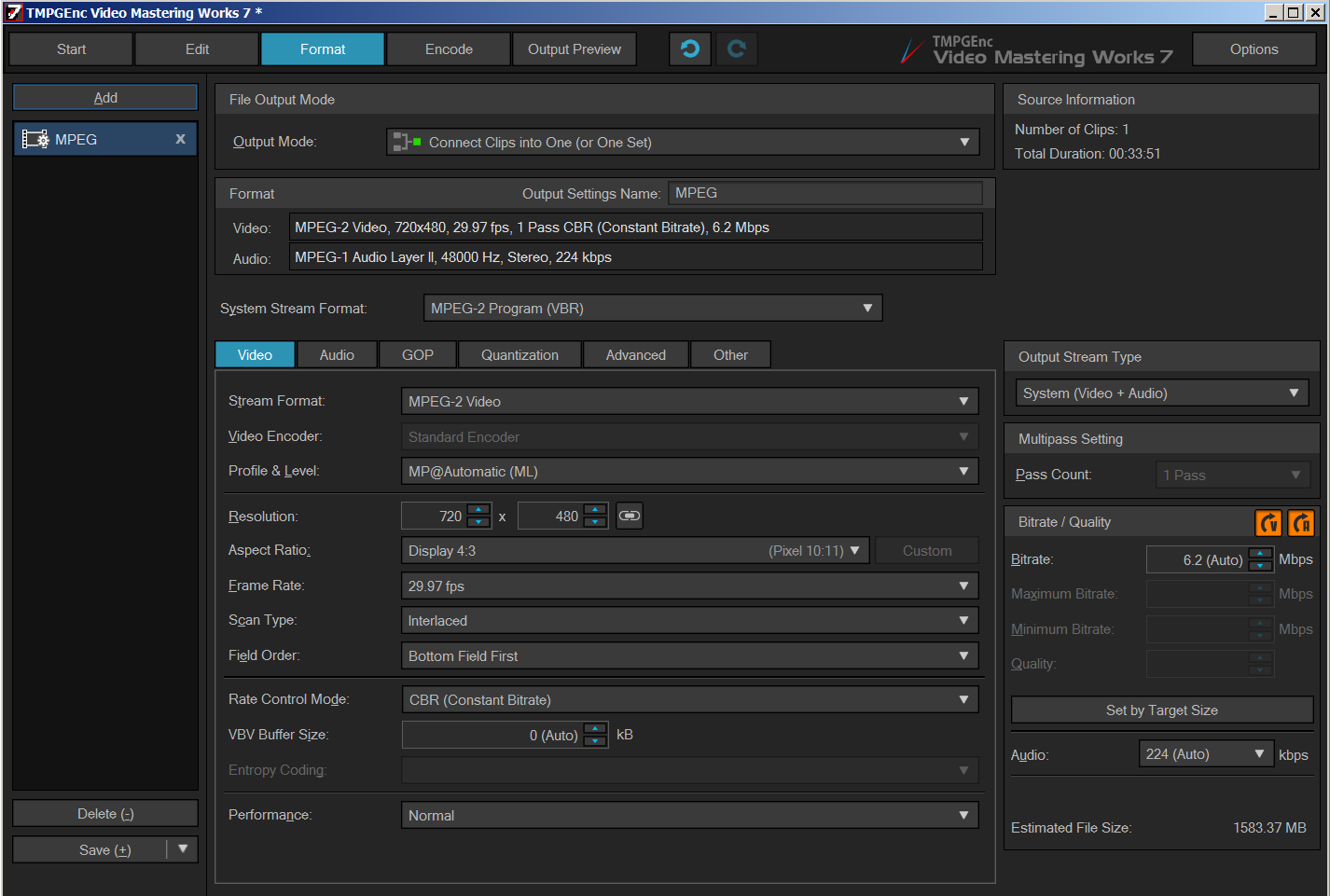Open the Output Mode dropdown

(683, 142)
